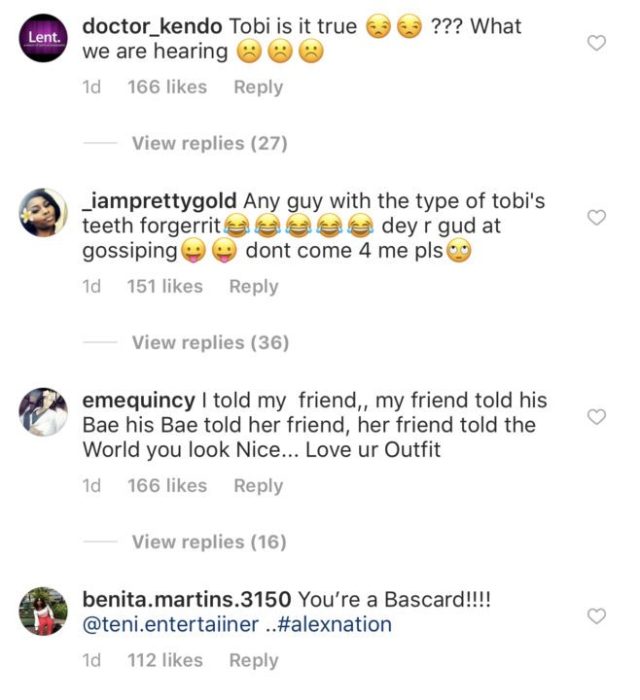The image size is (640, 700).
Task: Open doctor_kendo's Lent profile picture
Action: [x=44, y=36]
